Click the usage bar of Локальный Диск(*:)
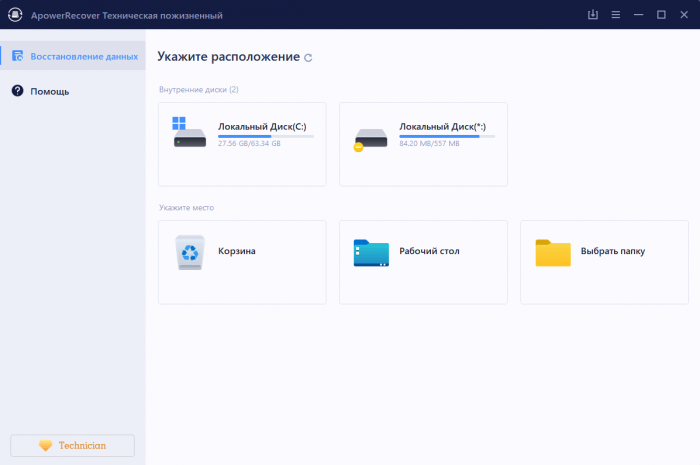The height and width of the screenshot is (465, 700). click(446, 136)
